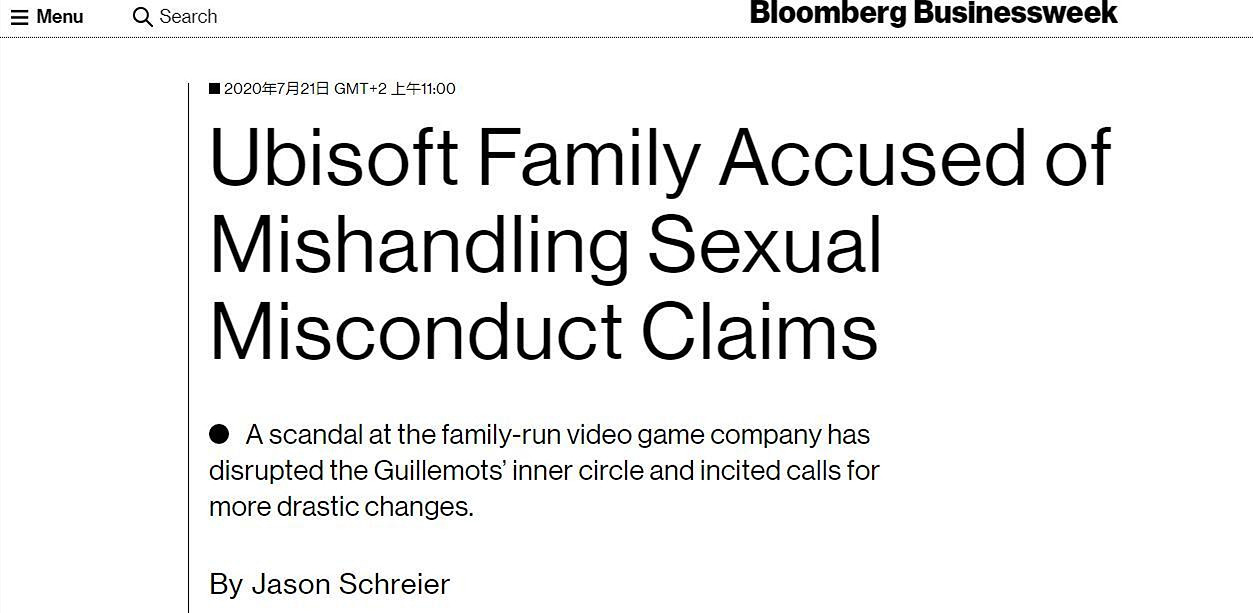
Task: Select the "Search" text label
Action: point(188,17)
